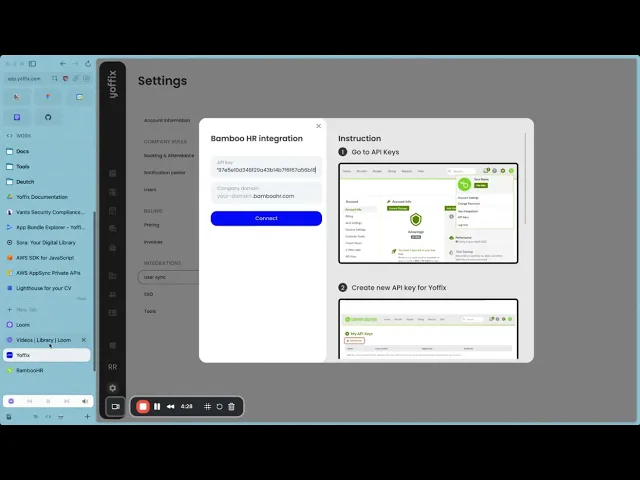Image resolution: width=640 pixels, height=480 pixels.
Task: Close the Videos | Library | Loom tab
Action: [84, 340]
